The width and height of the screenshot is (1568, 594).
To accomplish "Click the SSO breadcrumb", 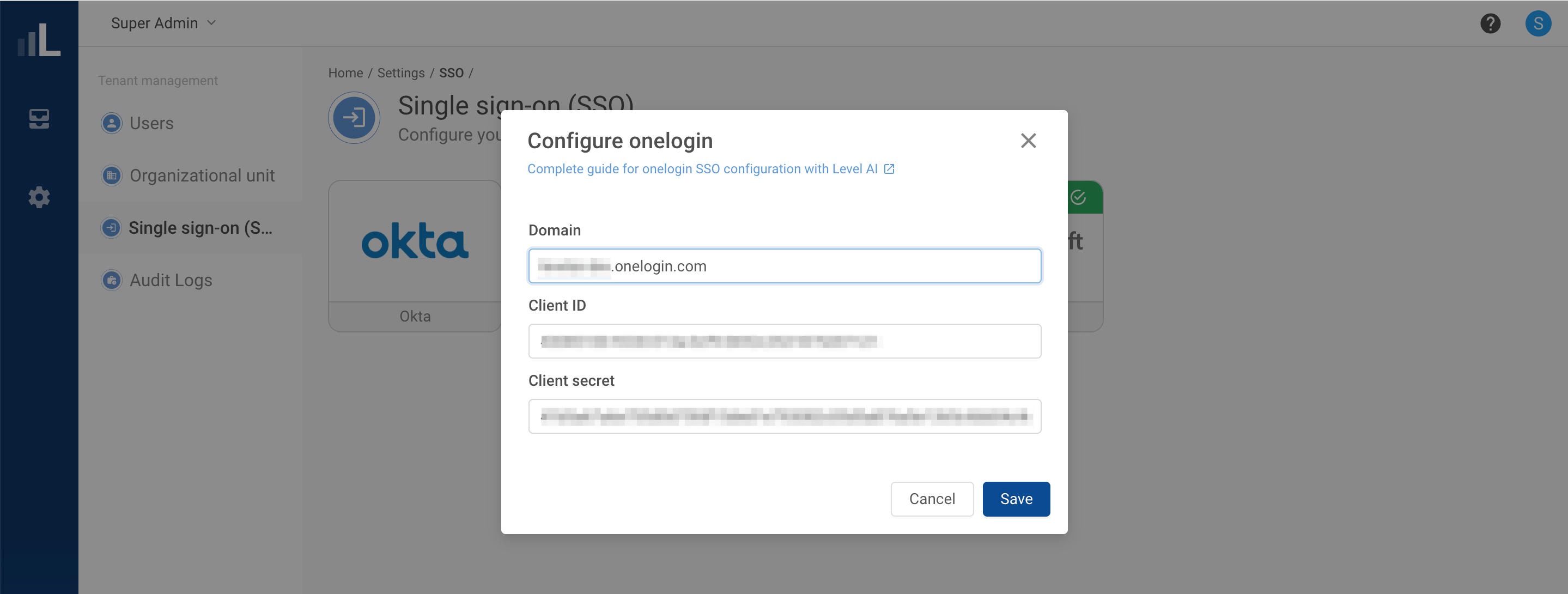I will (x=451, y=72).
